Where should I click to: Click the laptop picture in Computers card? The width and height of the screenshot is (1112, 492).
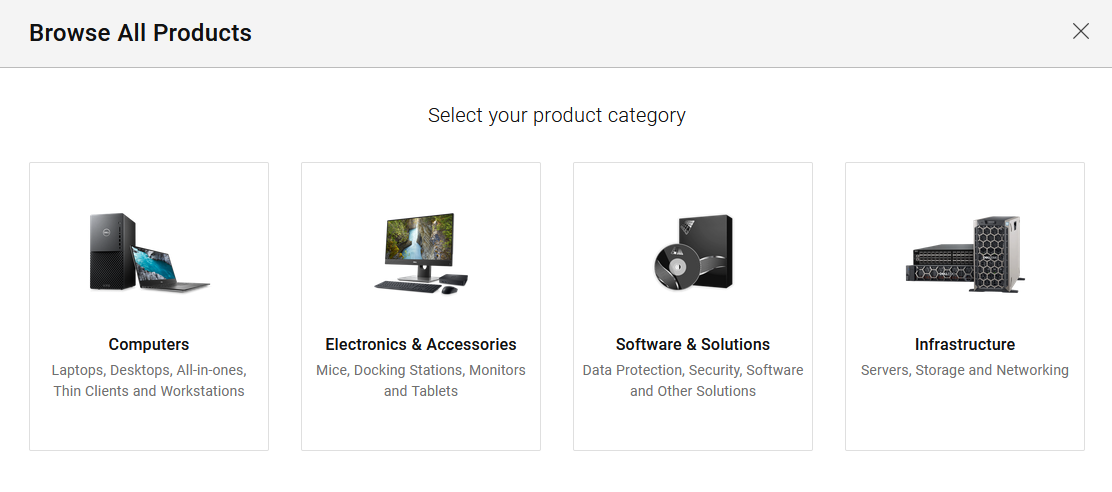[x=172, y=268]
